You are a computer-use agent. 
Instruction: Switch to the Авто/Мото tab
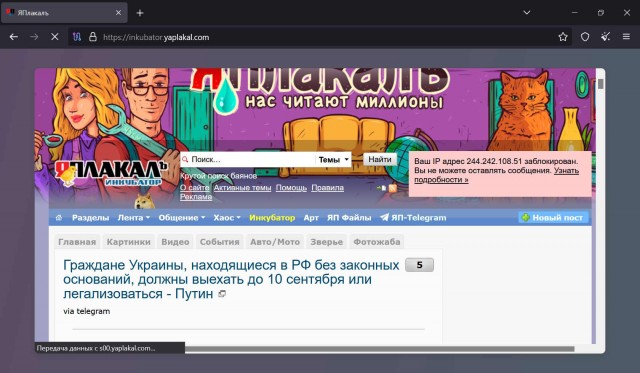(275, 242)
